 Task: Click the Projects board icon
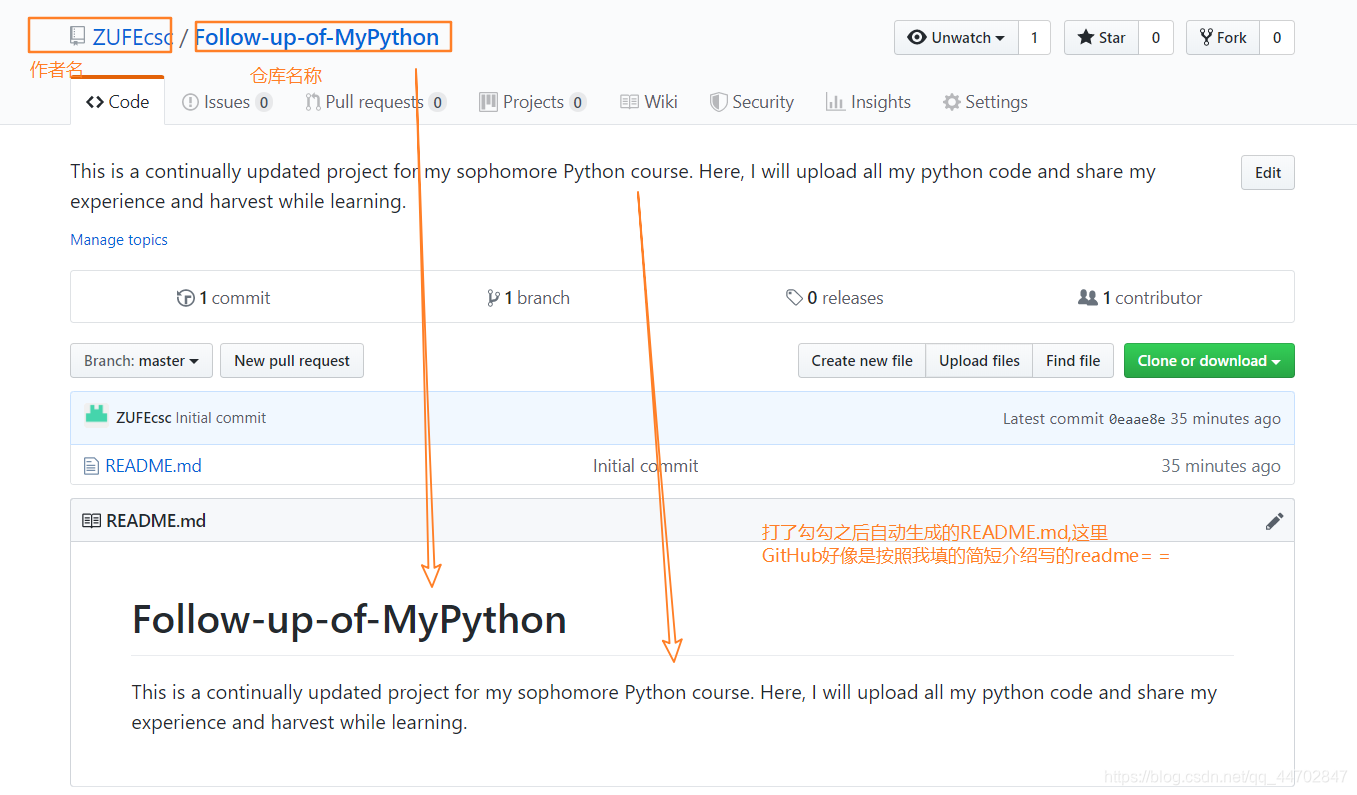tap(488, 102)
